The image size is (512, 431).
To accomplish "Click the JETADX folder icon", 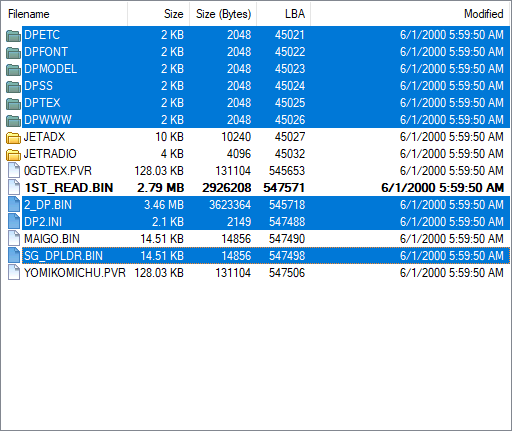I will coord(13,137).
